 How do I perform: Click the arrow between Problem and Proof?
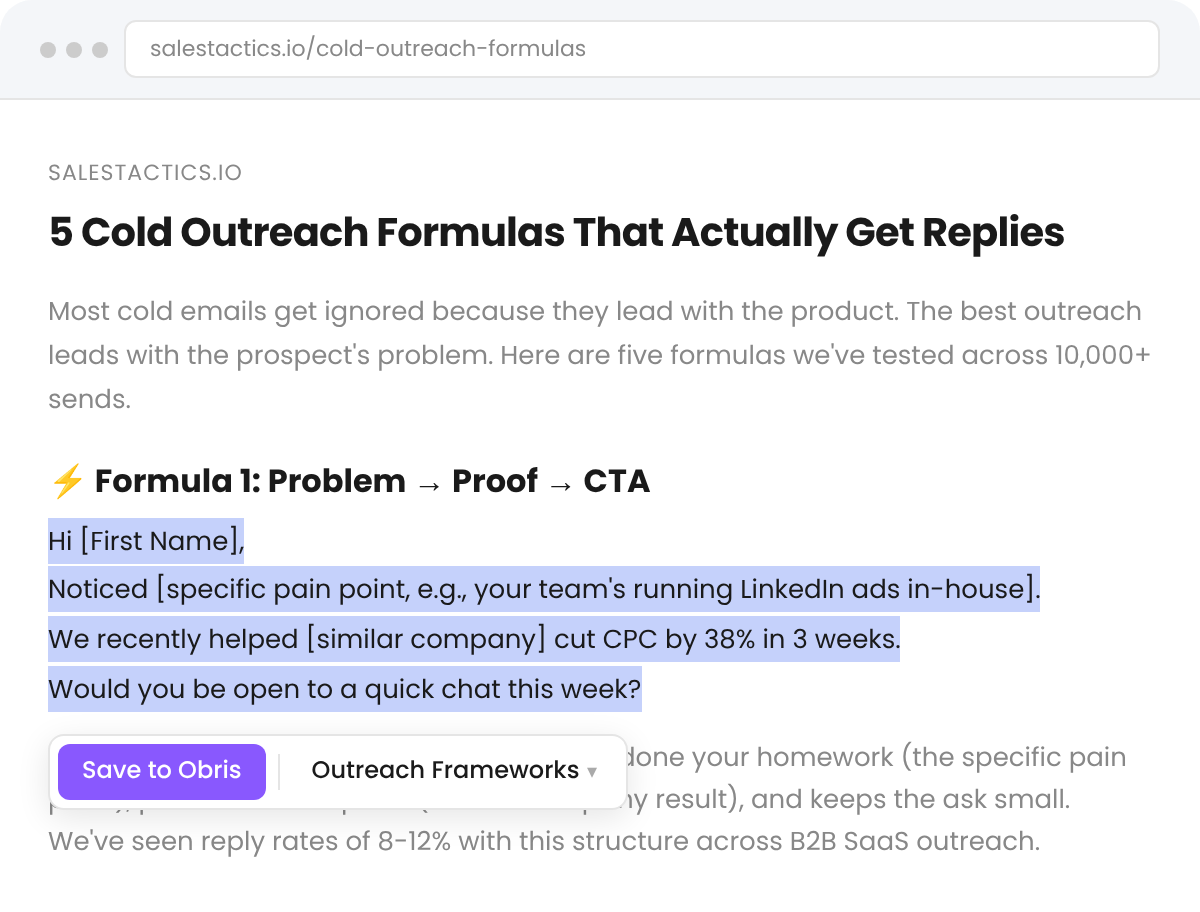pos(428,483)
